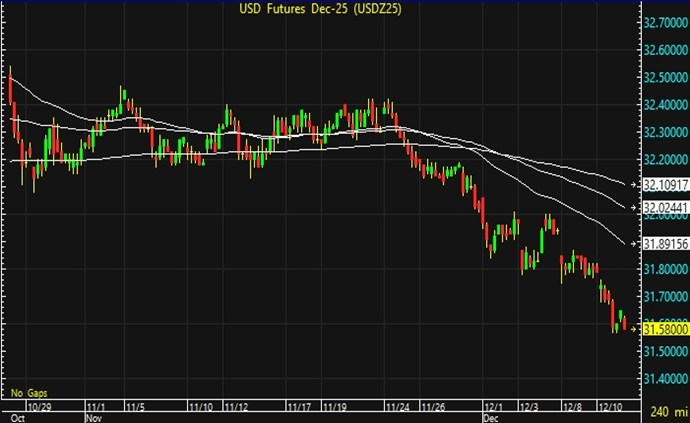Click the arrow marker beside 32.02441

[x=633, y=207]
